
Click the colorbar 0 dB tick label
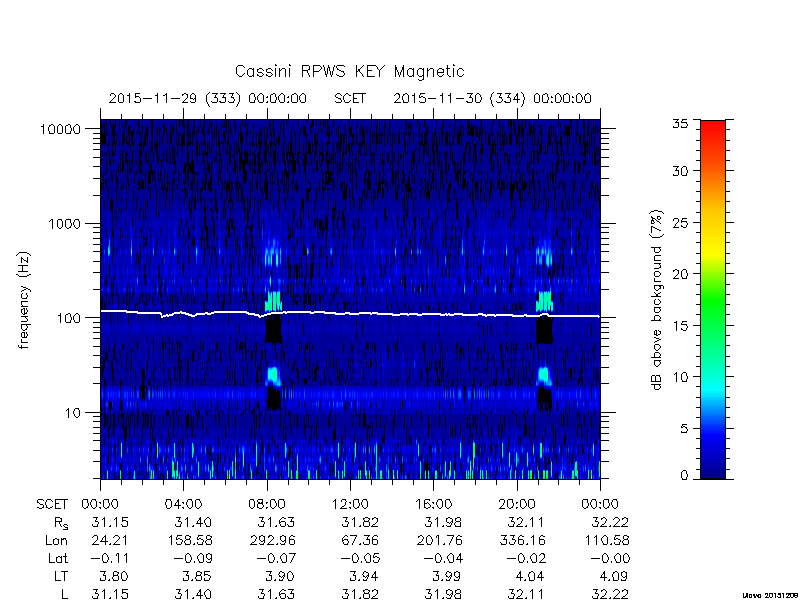pyautogui.click(x=684, y=476)
